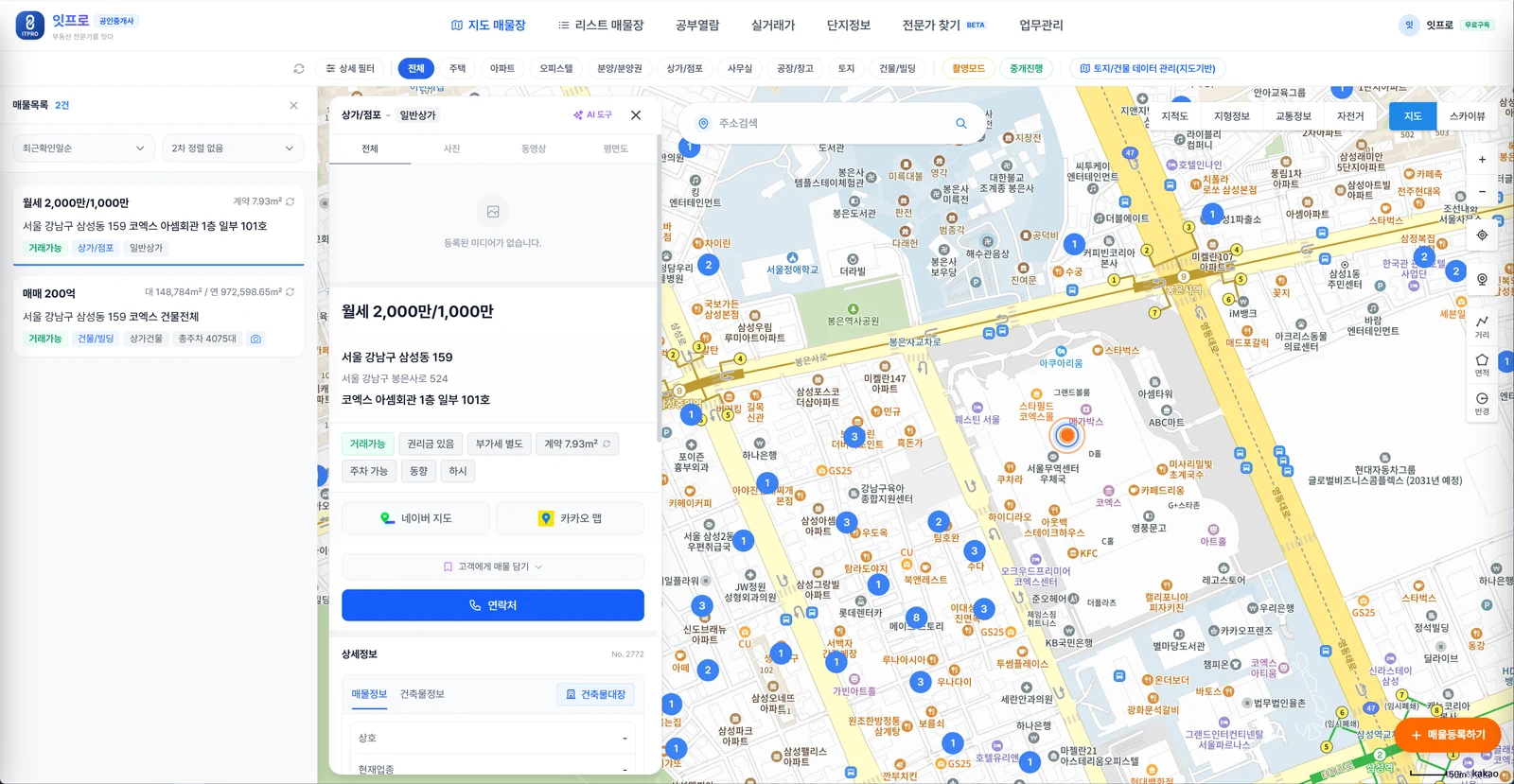Select the 전체 property type filter
This screenshot has width=1514, height=784.
tap(416, 68)
